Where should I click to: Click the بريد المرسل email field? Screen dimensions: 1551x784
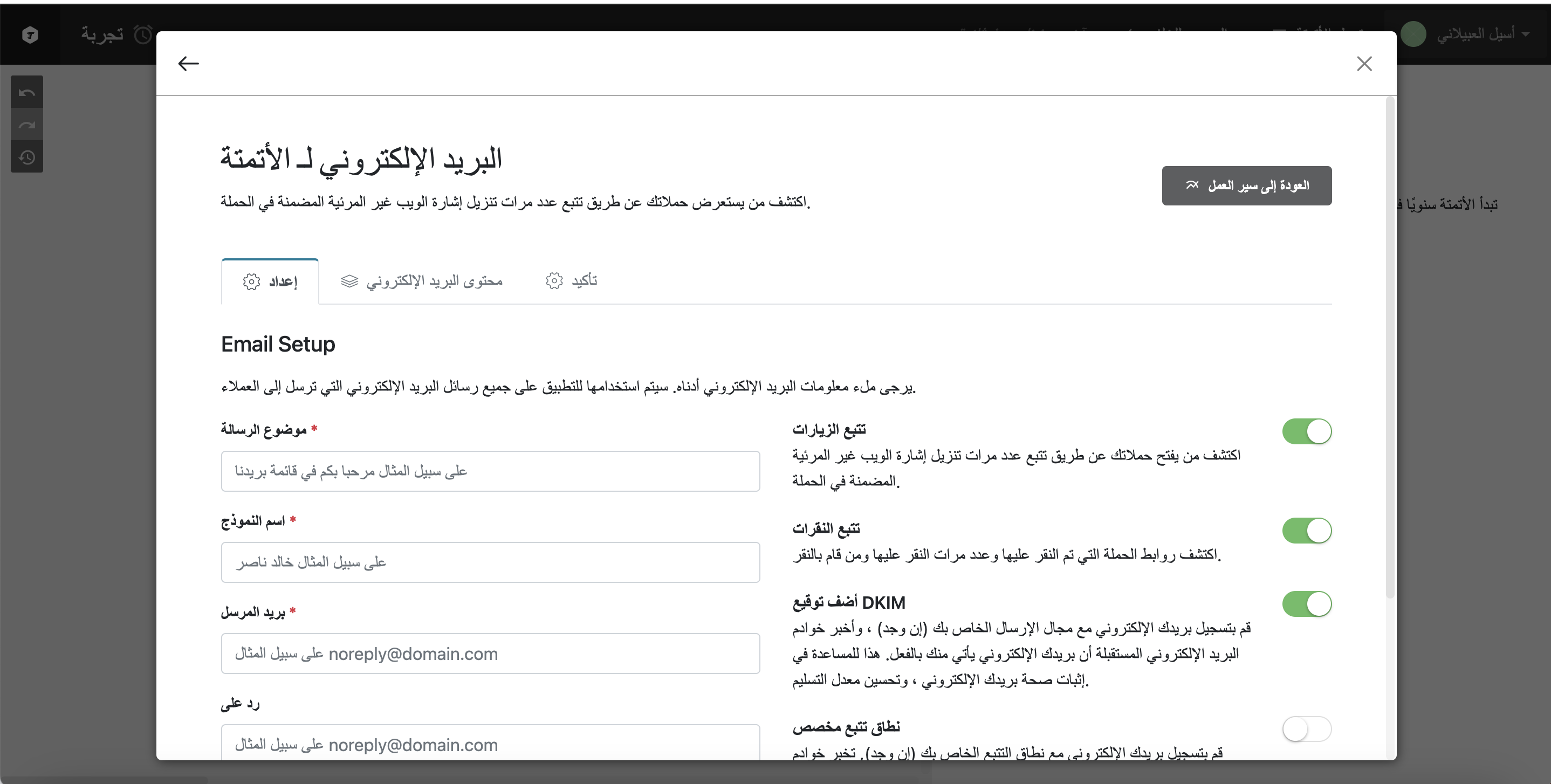click(x=490, y=654)
